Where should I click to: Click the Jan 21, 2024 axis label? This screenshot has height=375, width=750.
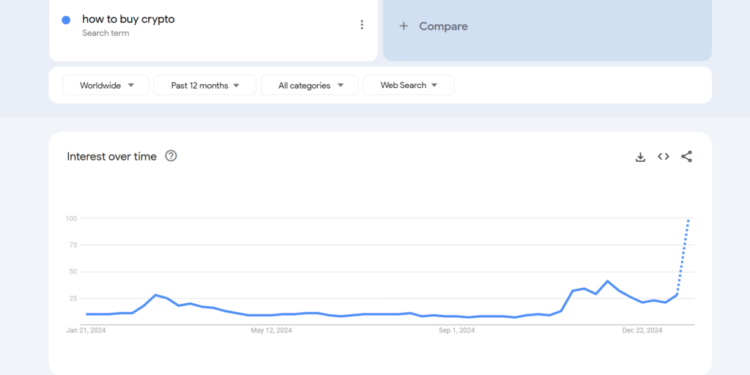(86, 331)
